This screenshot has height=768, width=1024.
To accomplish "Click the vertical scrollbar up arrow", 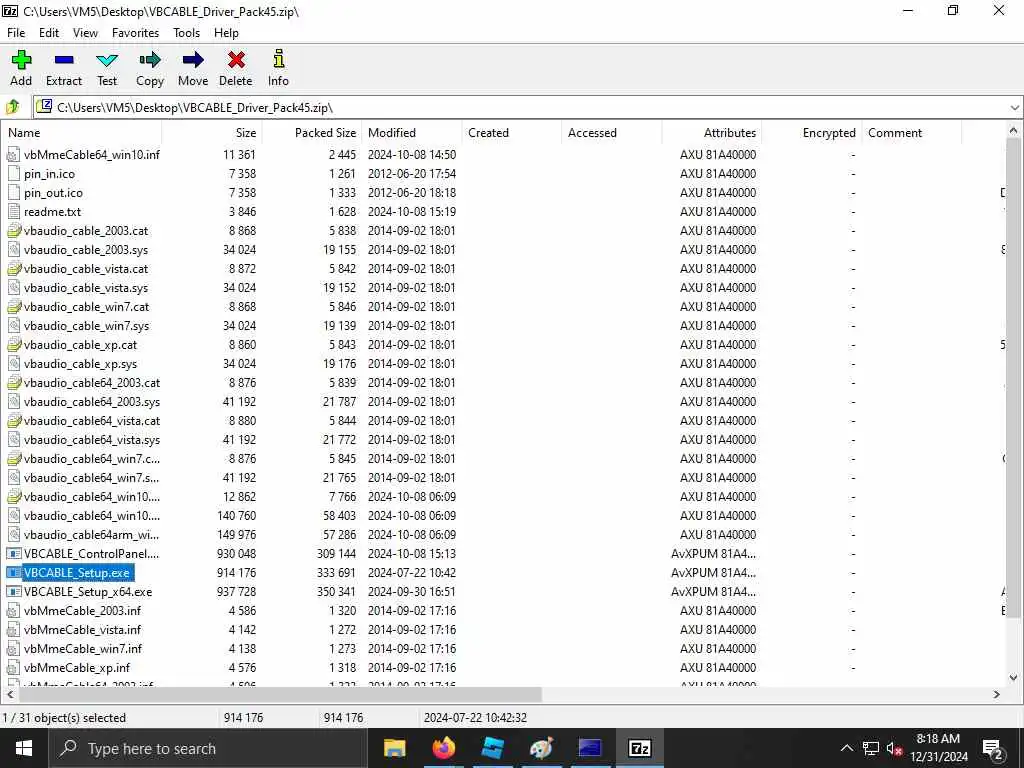I will click(x=1013, y=131).
